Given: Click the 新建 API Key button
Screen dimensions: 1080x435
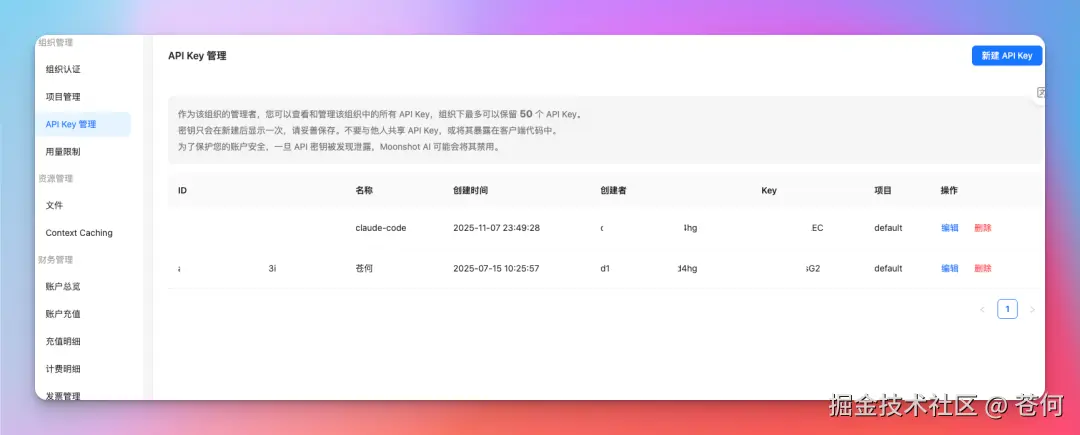Looking at the screenshot, I should [x=1006, y=56].
